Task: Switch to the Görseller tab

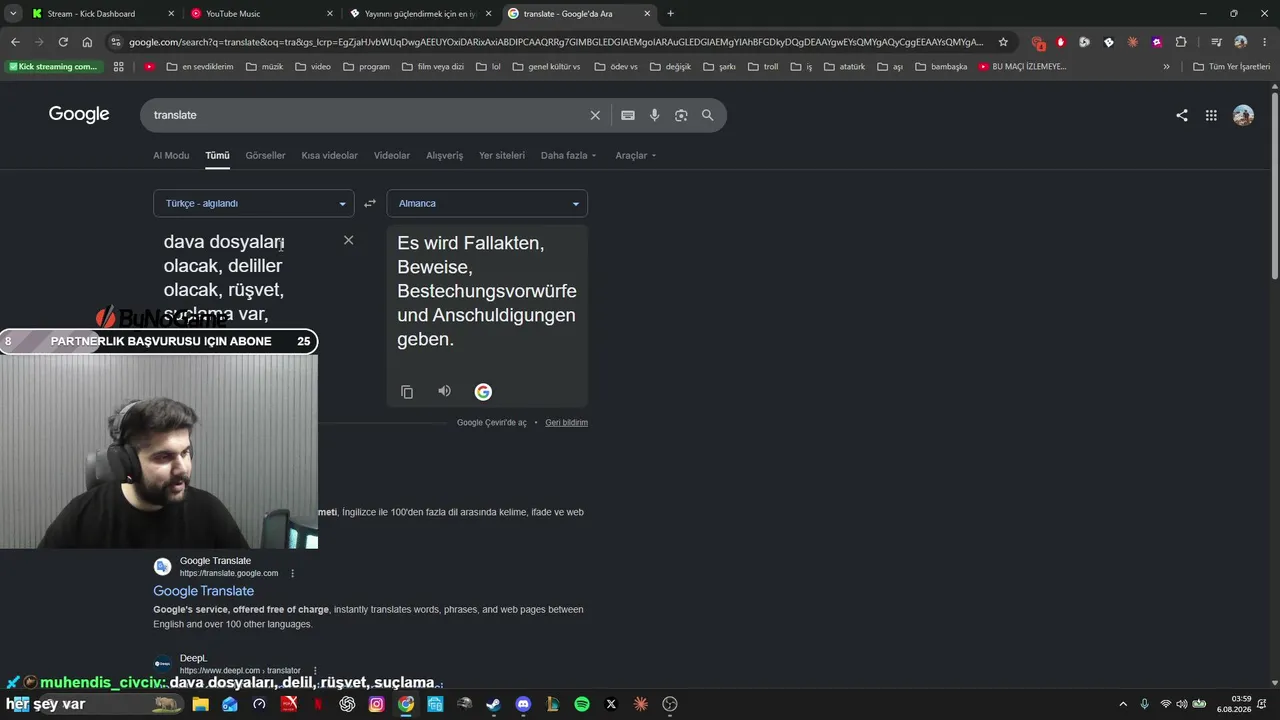Action: point(265,155)
